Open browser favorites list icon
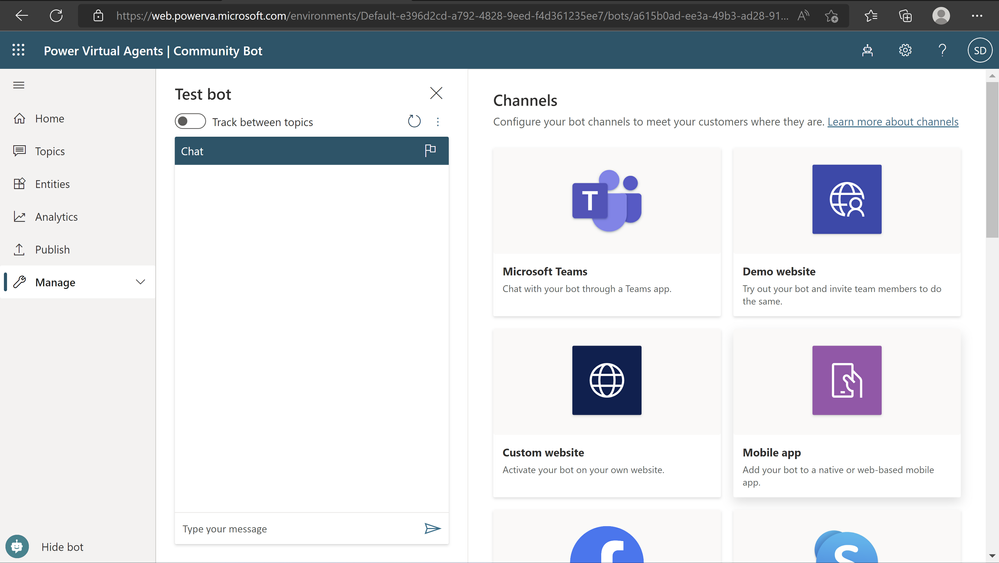The width and height of the screenshot is (999, 563). click(871, 16)
